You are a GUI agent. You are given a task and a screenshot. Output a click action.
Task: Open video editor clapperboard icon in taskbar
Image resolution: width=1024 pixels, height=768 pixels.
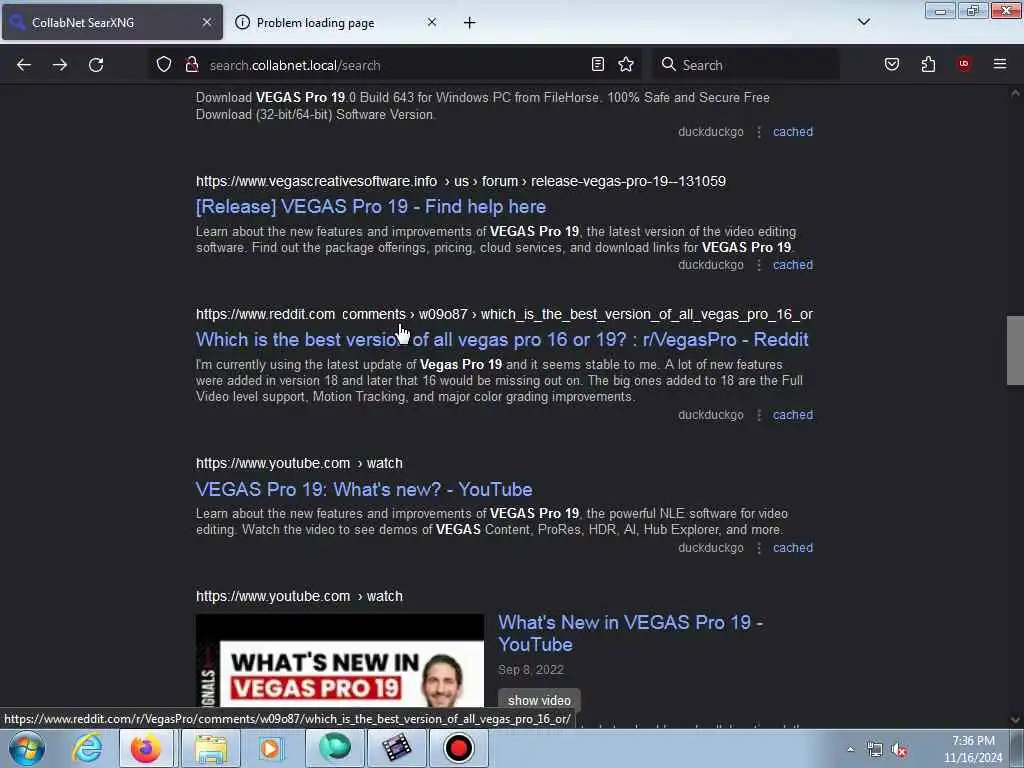[x=396, y=748]
